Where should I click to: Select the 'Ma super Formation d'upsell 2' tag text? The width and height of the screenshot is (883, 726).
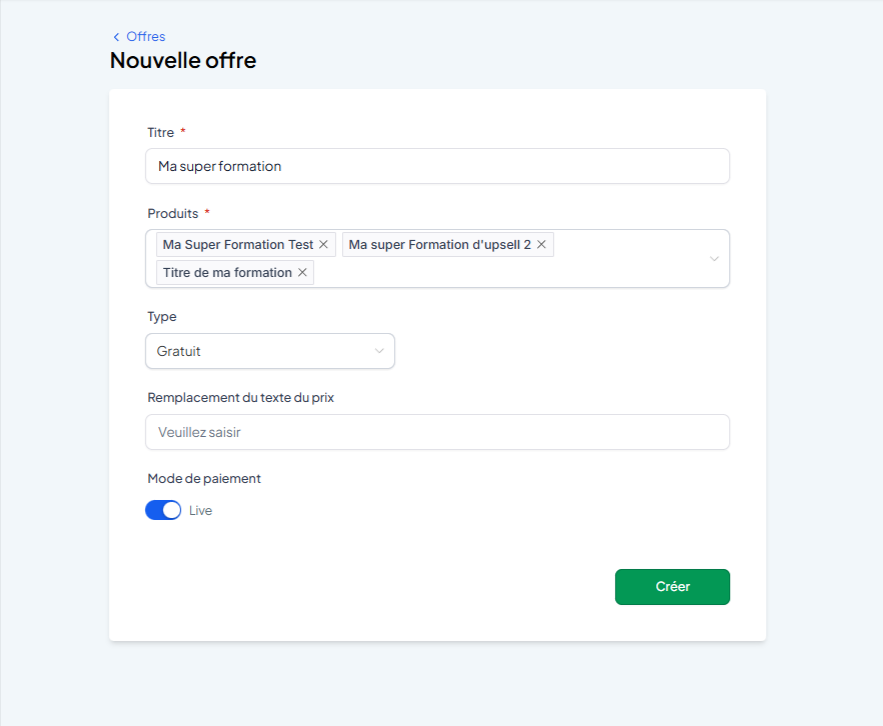point(440,244)
